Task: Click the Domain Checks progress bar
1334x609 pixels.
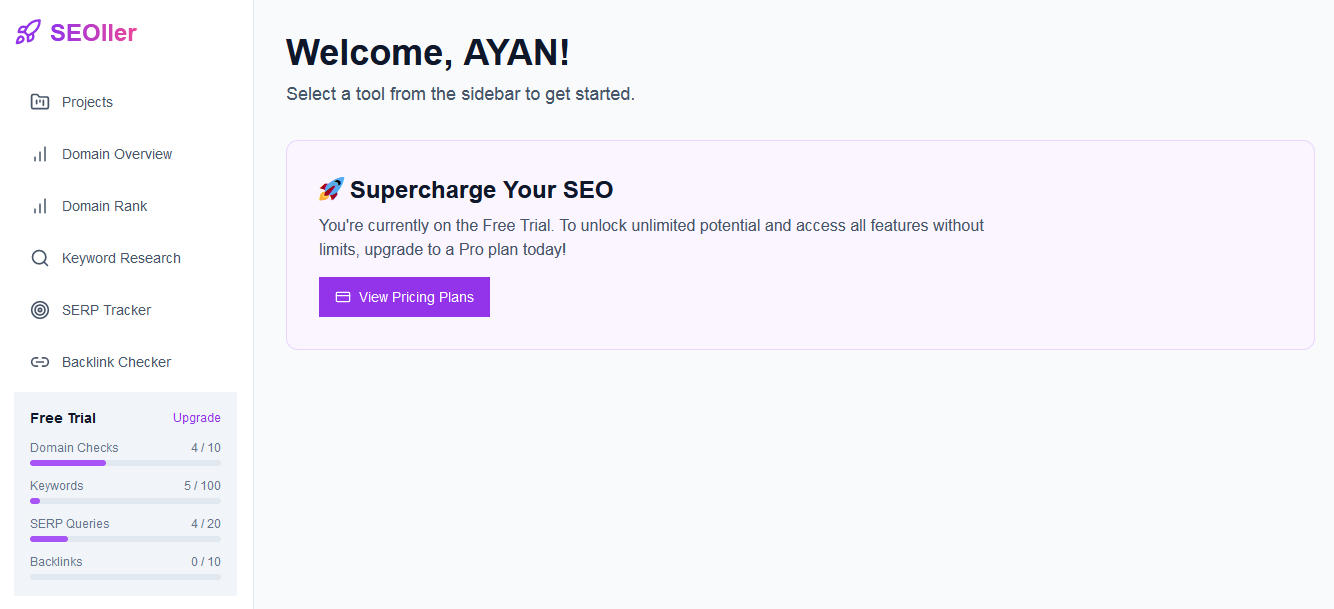Action: [125, 463]
